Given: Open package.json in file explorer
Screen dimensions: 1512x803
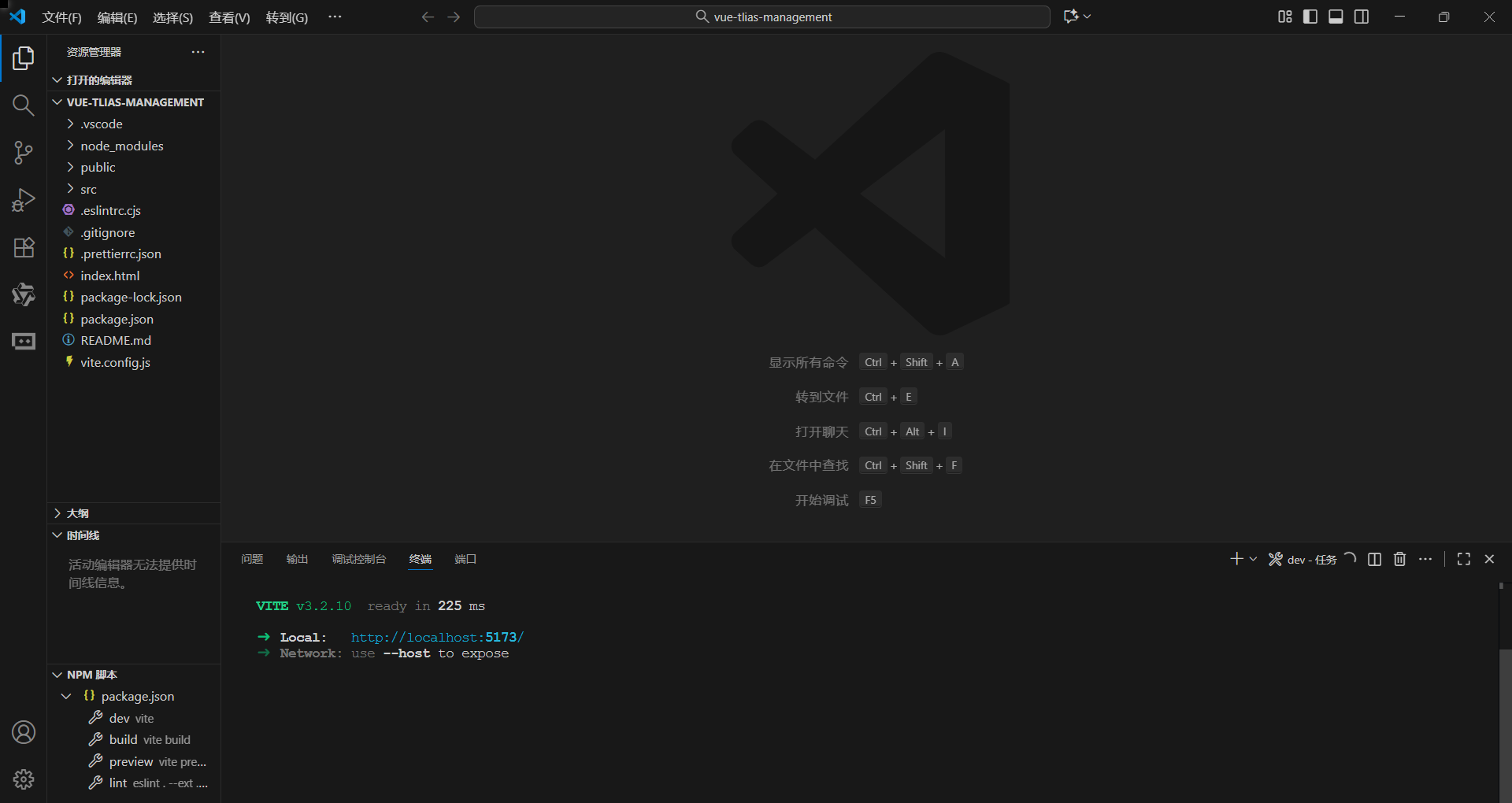Looking at the screenshot, I should click(135, 319).
